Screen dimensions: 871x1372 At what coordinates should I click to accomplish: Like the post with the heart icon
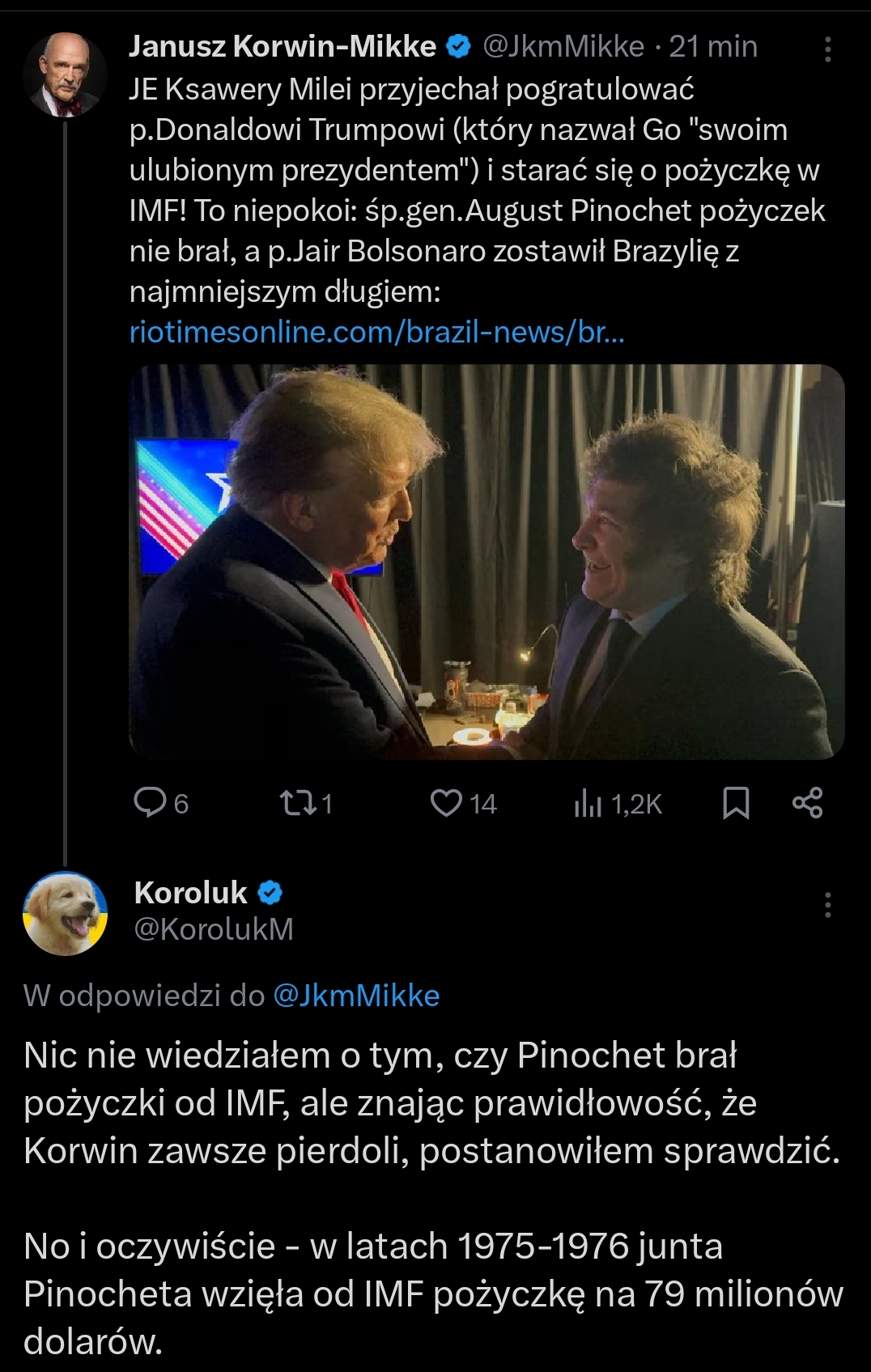click(445, 803)
